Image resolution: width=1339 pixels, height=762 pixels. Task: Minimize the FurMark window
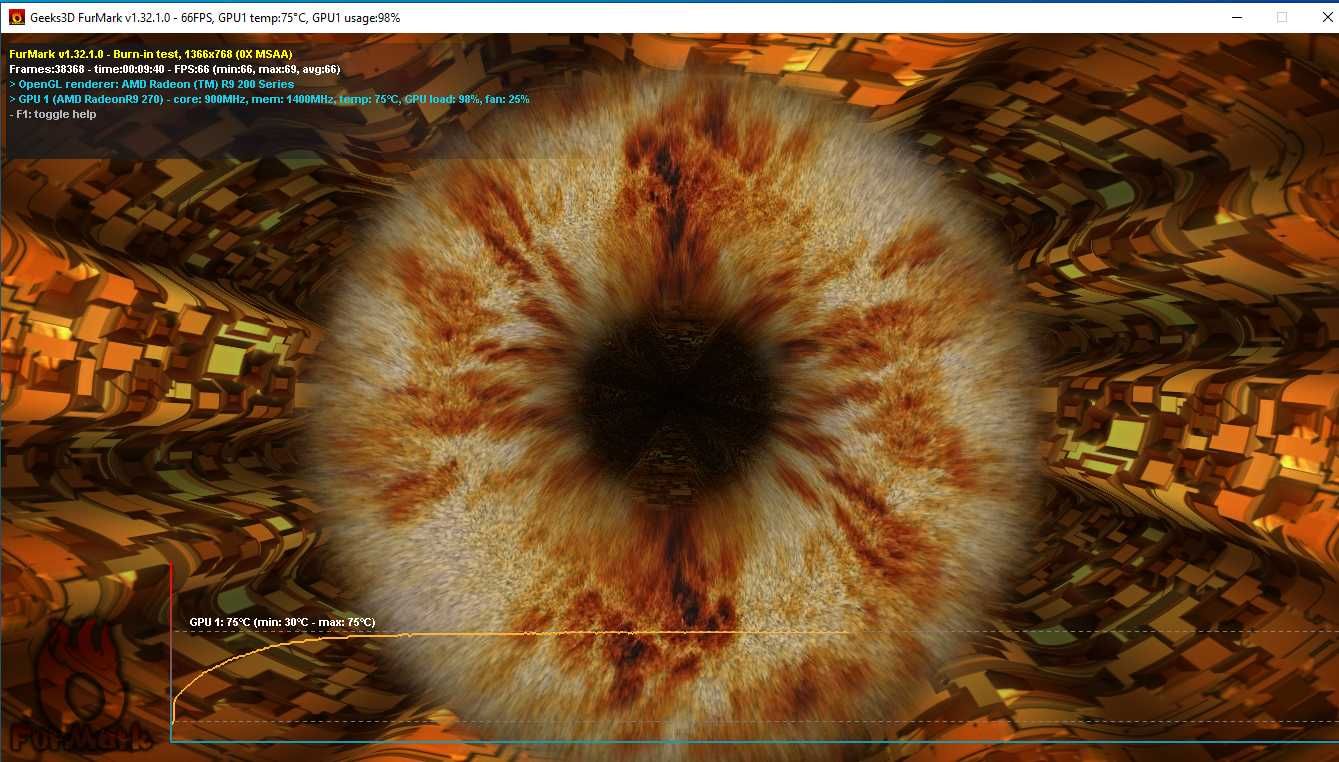coord(1235,17)
